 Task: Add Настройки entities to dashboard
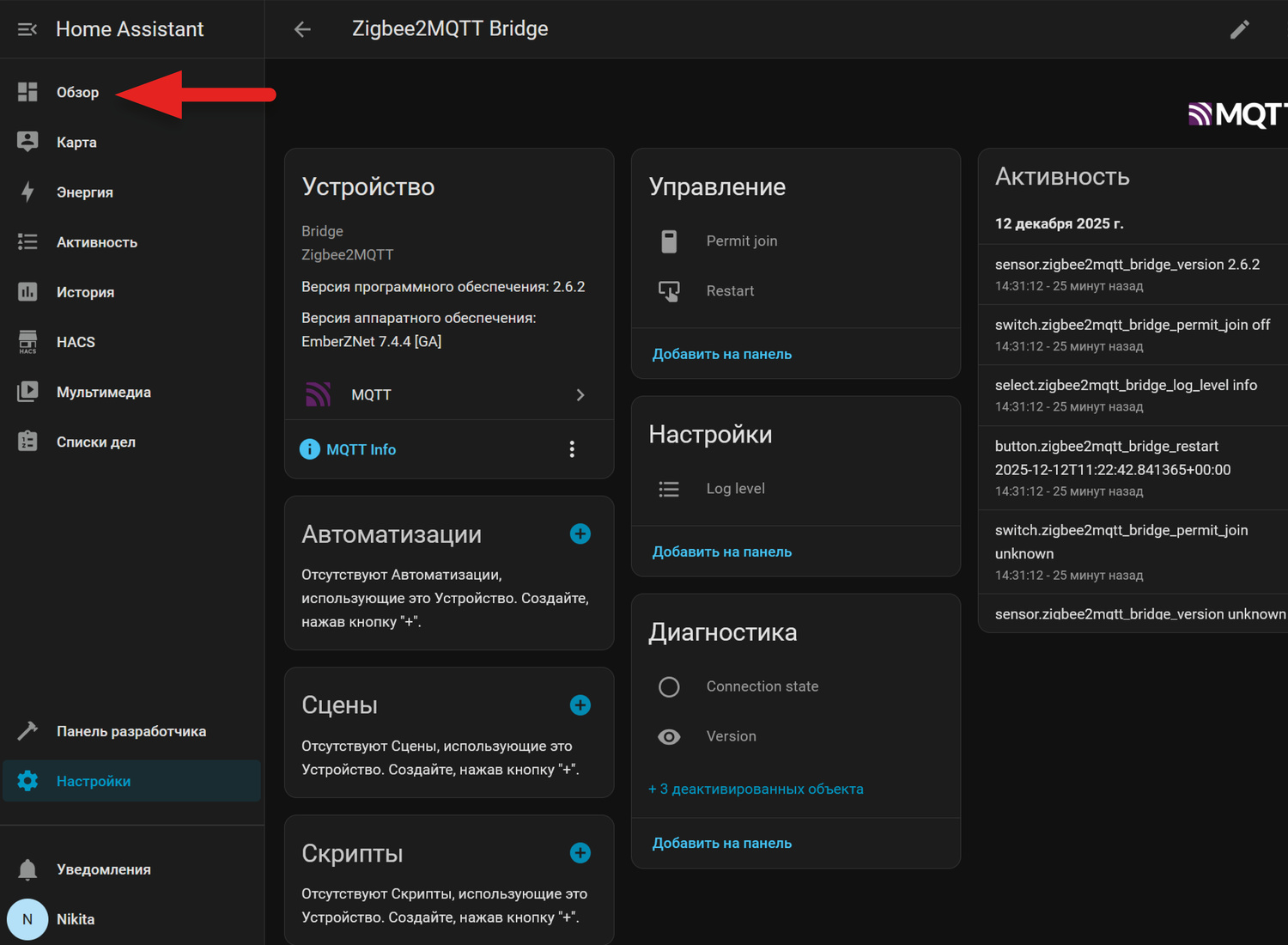(x=722, y=552)
